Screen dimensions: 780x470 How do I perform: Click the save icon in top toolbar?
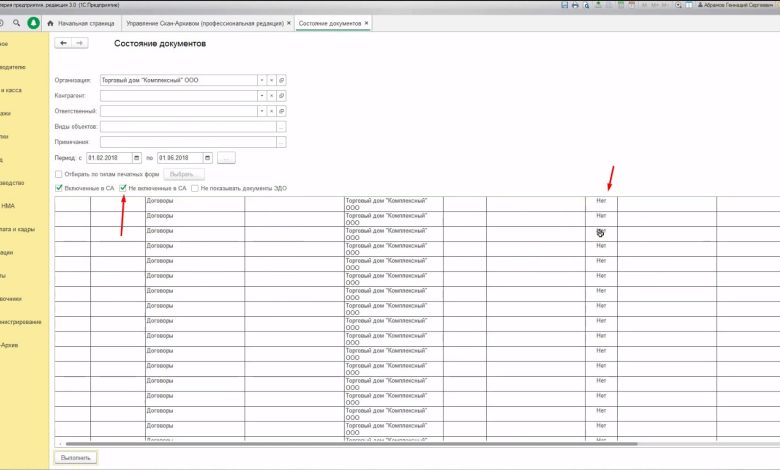(x=565, y=5)
